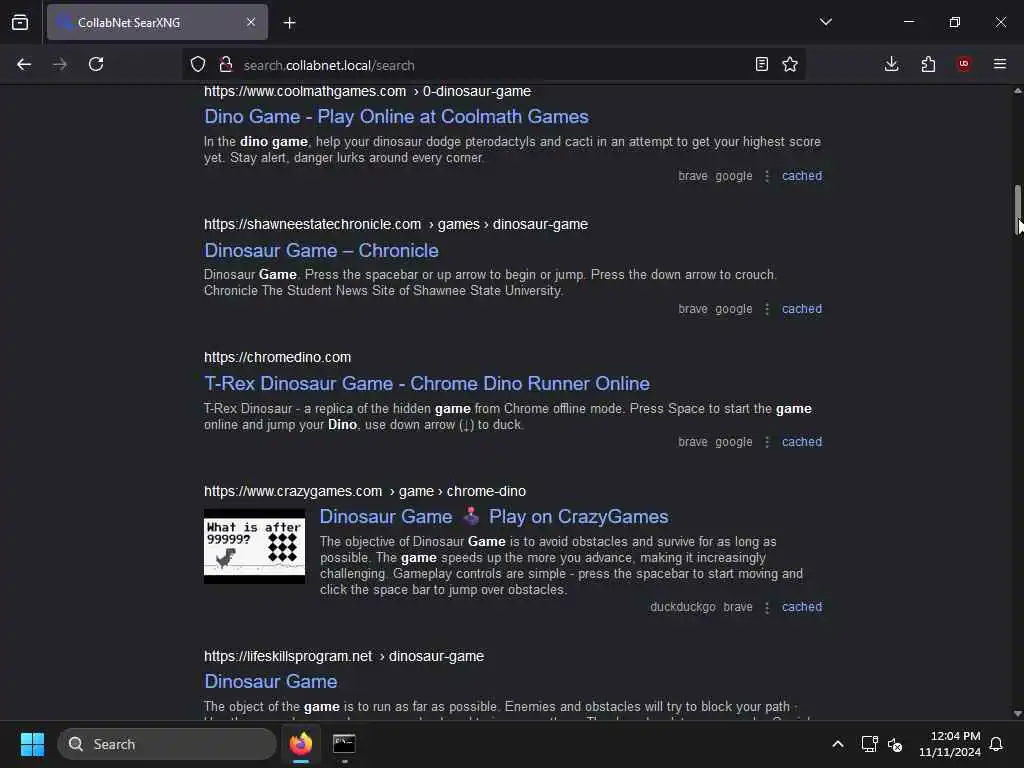Image resolution: width=1024 pixels, height=768 pixels.
Task: Click the taskbar Search box
Action: pyautogui.click(x=167, y=744)
